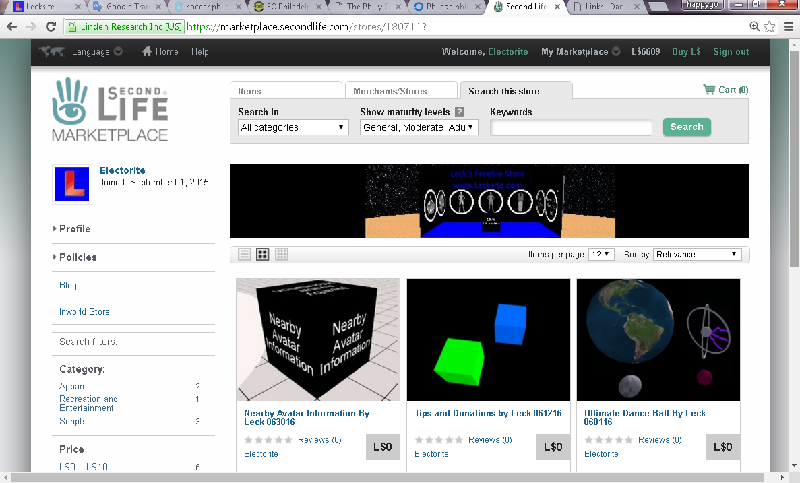
Task: Open the Nearby Avatar Information cube thumbnail
Action: [x=318, y=339]
